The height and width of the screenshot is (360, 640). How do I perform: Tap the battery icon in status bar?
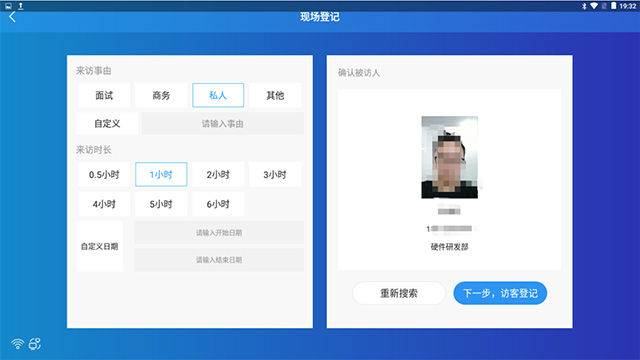[x=613, y=6]
